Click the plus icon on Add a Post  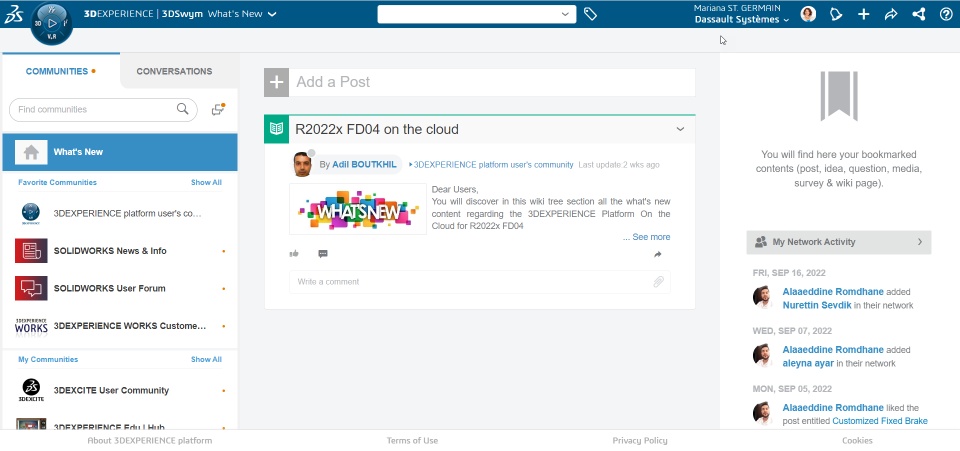[x=276, y=82]
